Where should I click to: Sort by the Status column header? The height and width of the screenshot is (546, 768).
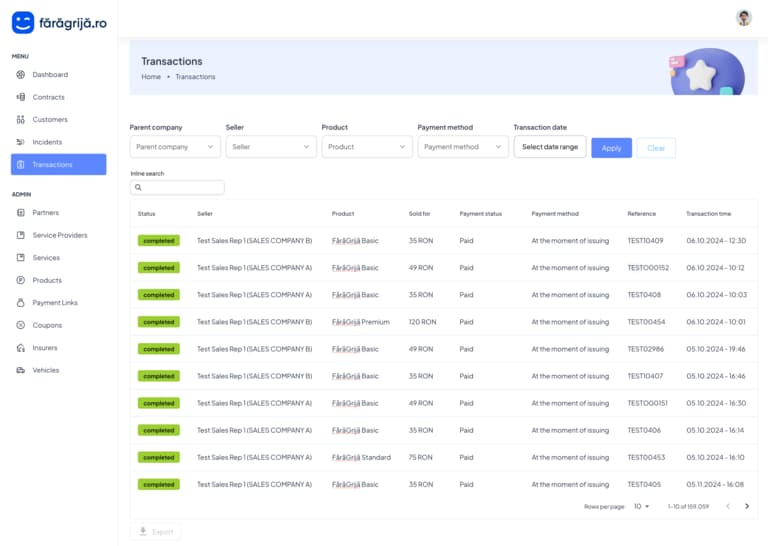(x=146, y=214)
